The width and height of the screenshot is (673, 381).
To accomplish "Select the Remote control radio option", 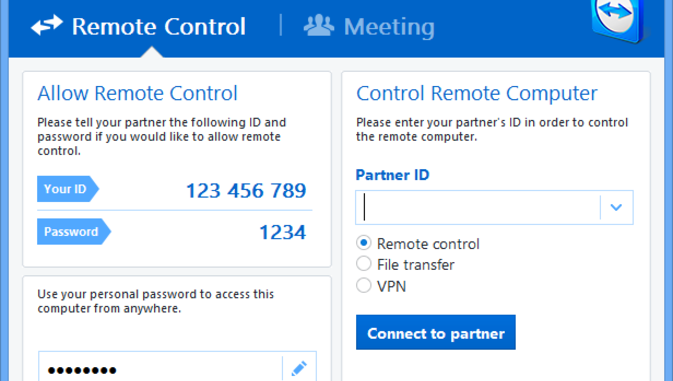I will pos(364,243).
